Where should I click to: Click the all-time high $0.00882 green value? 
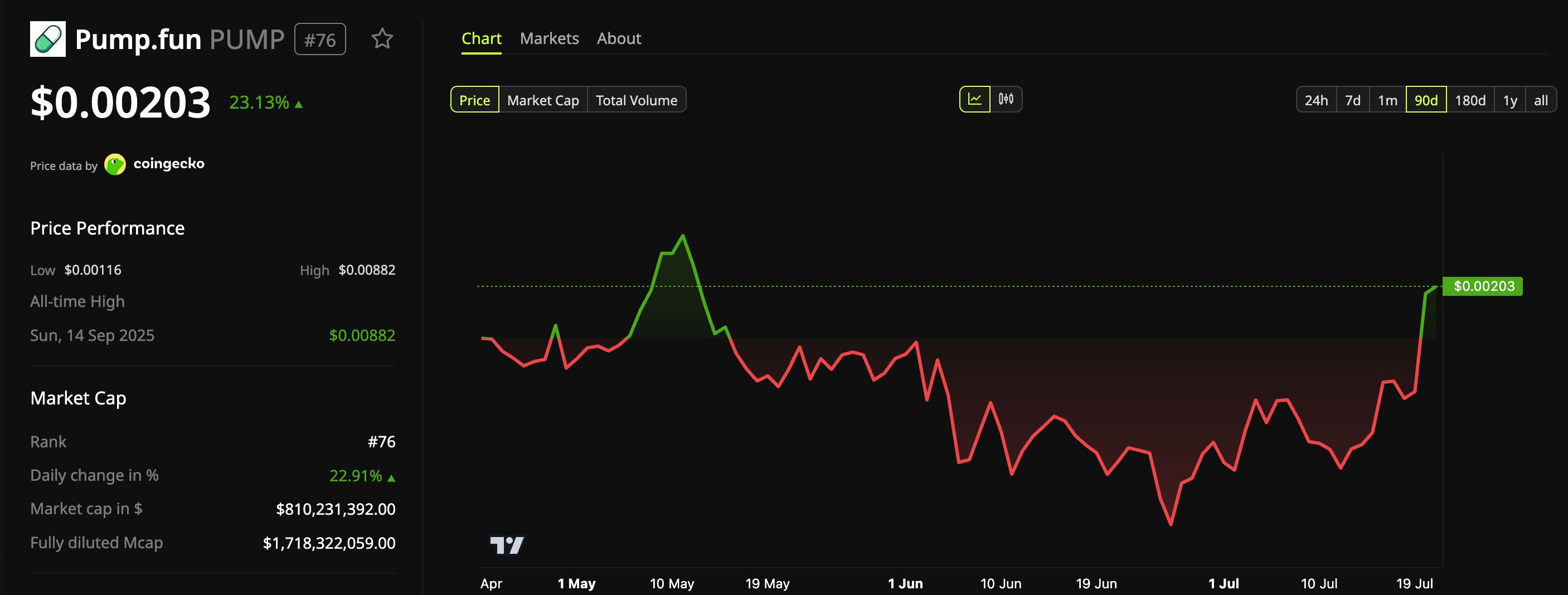[x=362, y=335]
